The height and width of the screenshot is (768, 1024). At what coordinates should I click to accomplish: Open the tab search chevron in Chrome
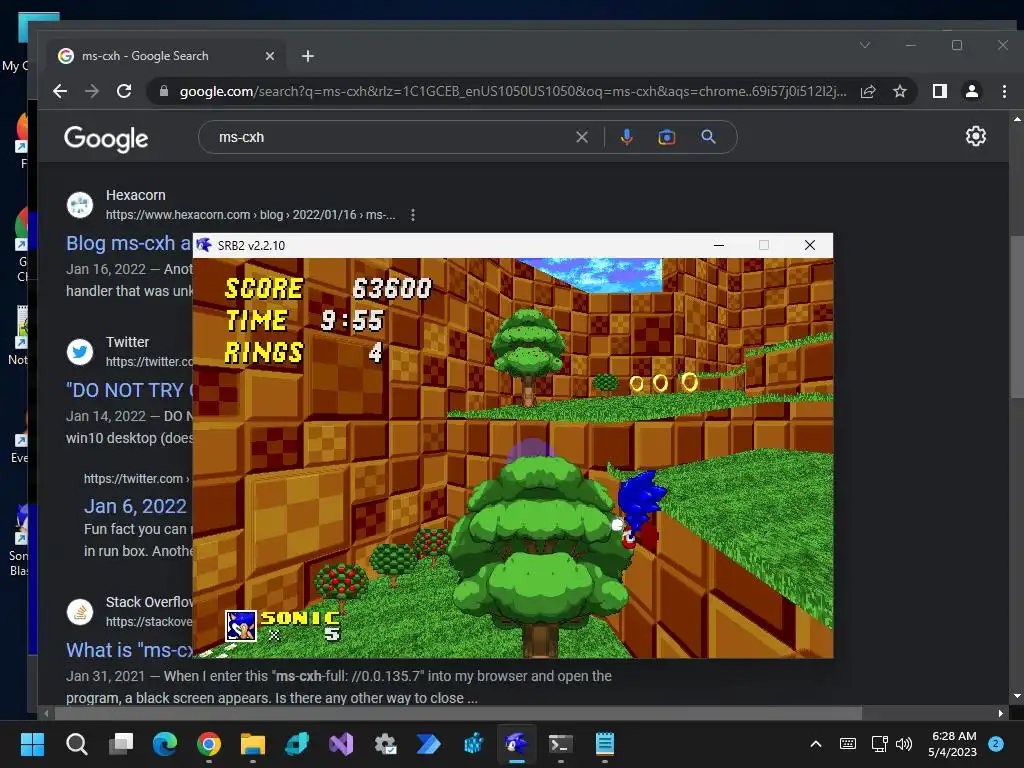tap(865, 45)
